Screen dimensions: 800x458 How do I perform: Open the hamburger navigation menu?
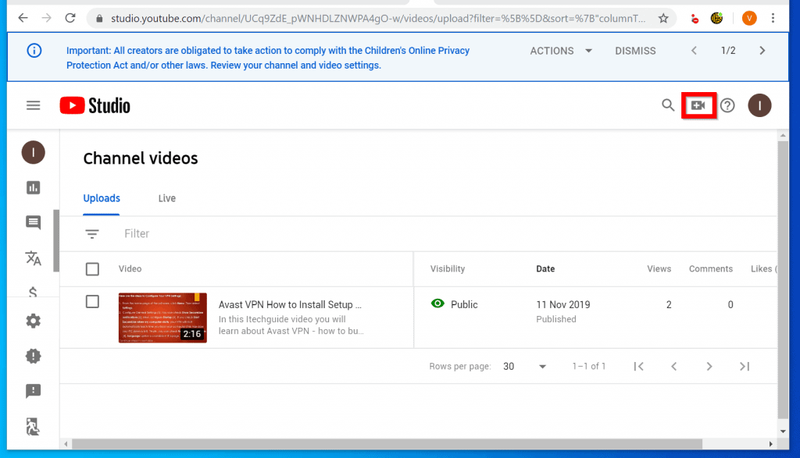point(33,106)
